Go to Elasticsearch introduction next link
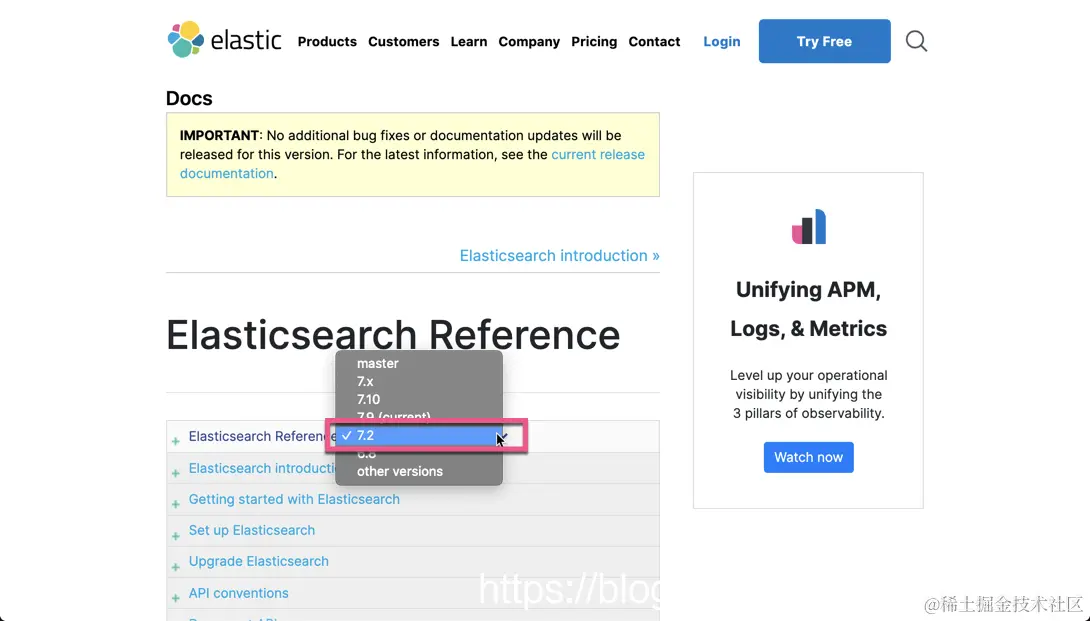This screenshot has width=1090, height=621. pyautogui.click(x=559, y=255)
